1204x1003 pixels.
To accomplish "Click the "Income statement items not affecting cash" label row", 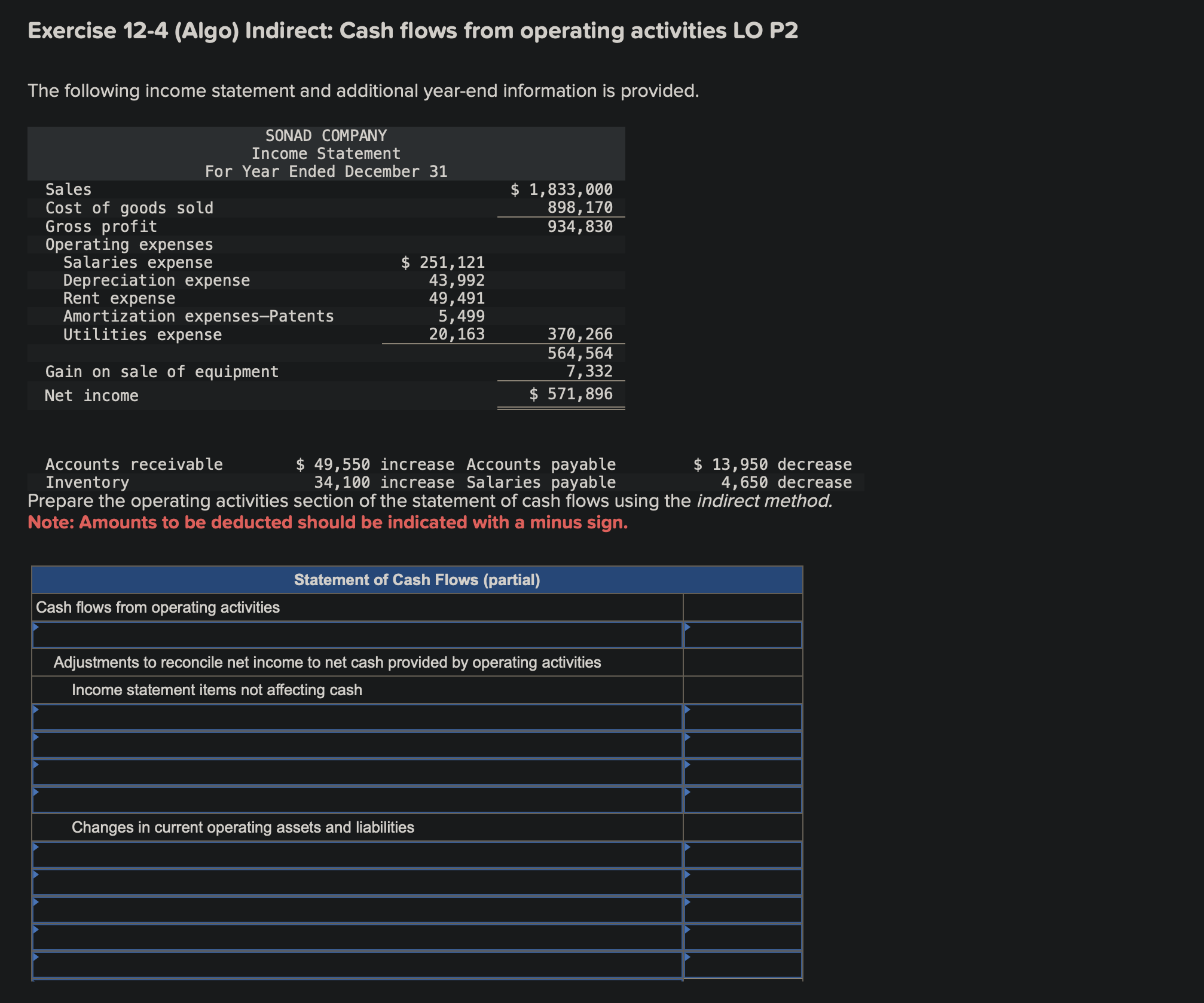I will click(216, 689).
